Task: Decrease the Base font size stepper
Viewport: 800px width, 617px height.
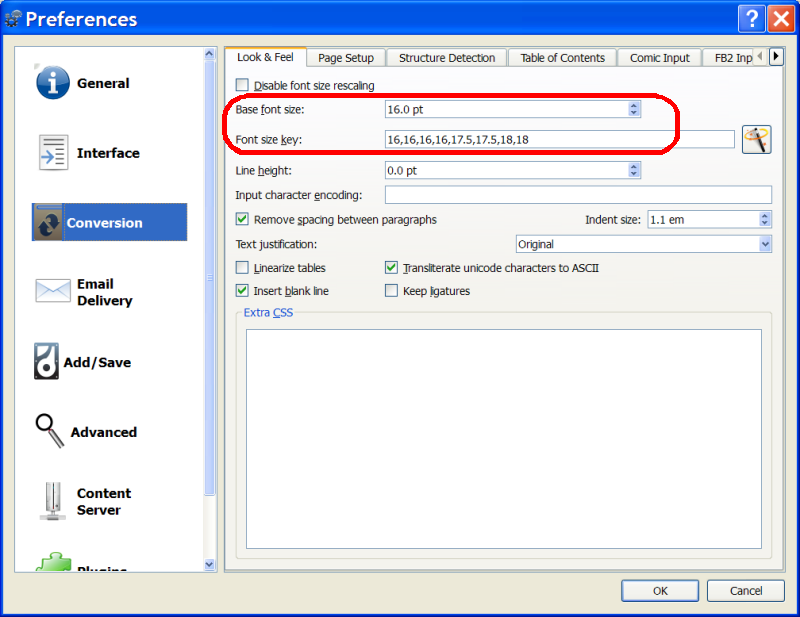Action: 634,113
